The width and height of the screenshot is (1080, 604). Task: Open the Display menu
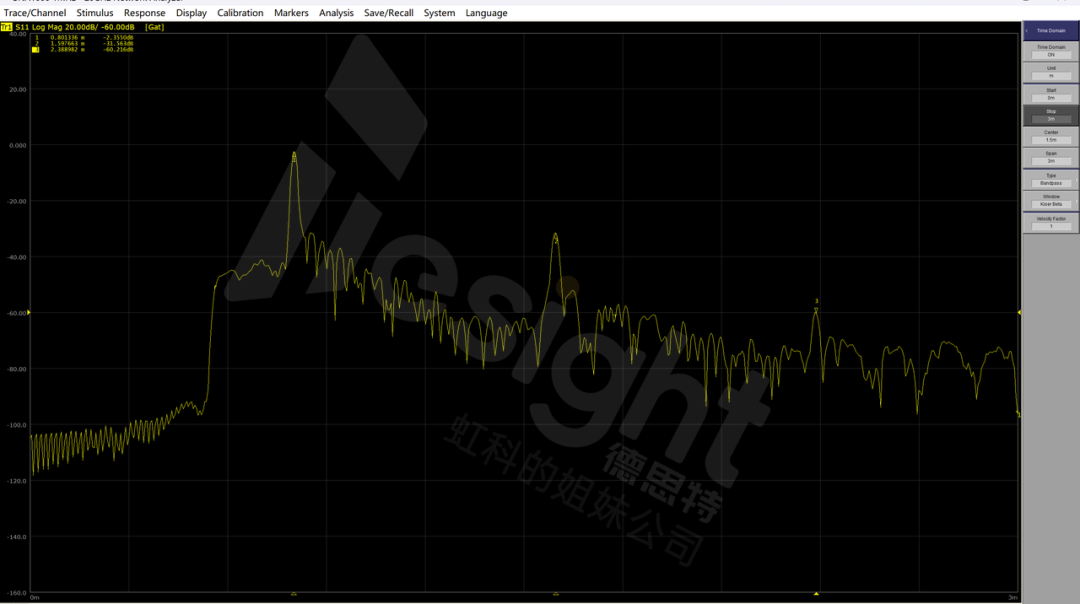[191, 13]
